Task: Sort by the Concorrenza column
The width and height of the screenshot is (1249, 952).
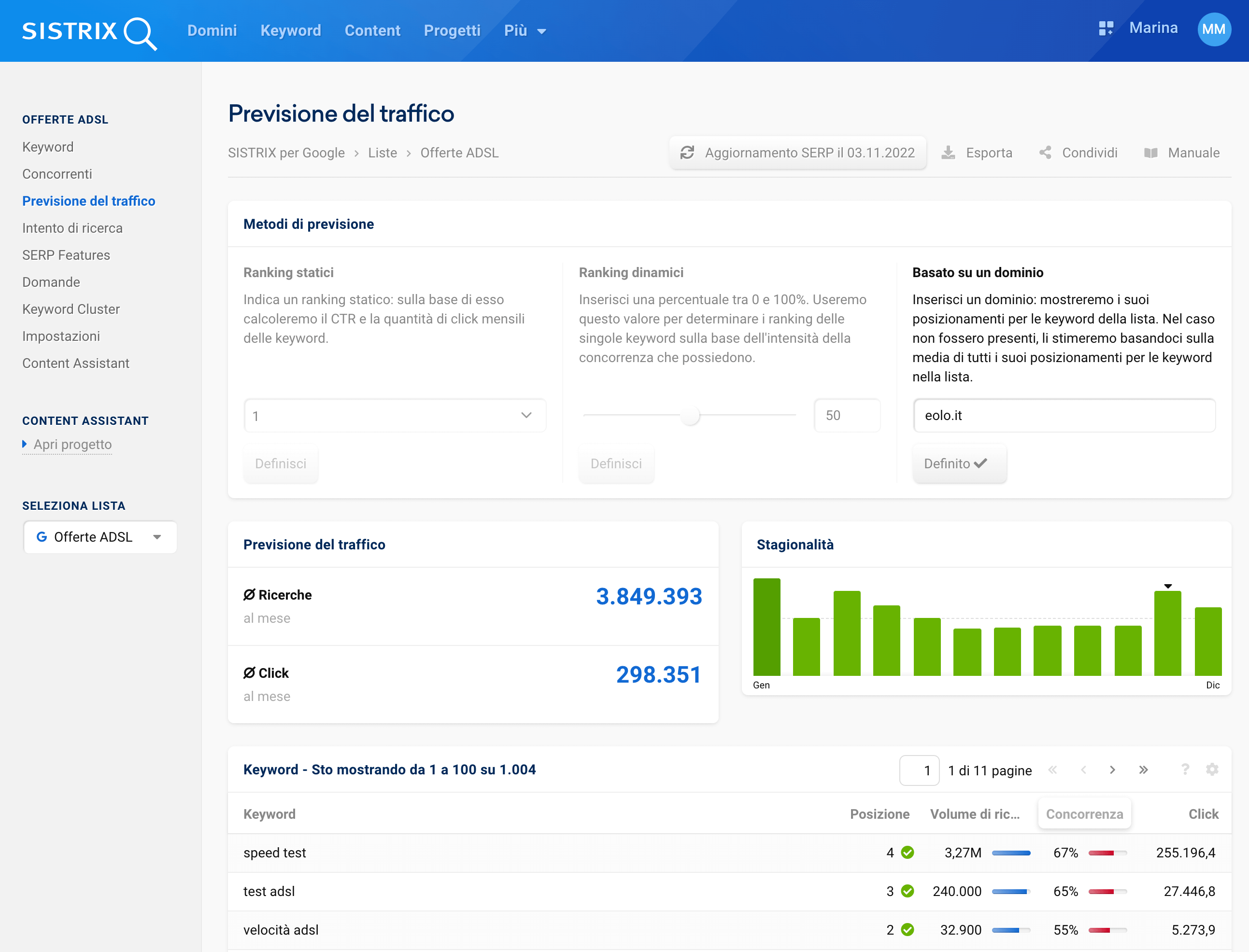Action: tap(1084, 814)
